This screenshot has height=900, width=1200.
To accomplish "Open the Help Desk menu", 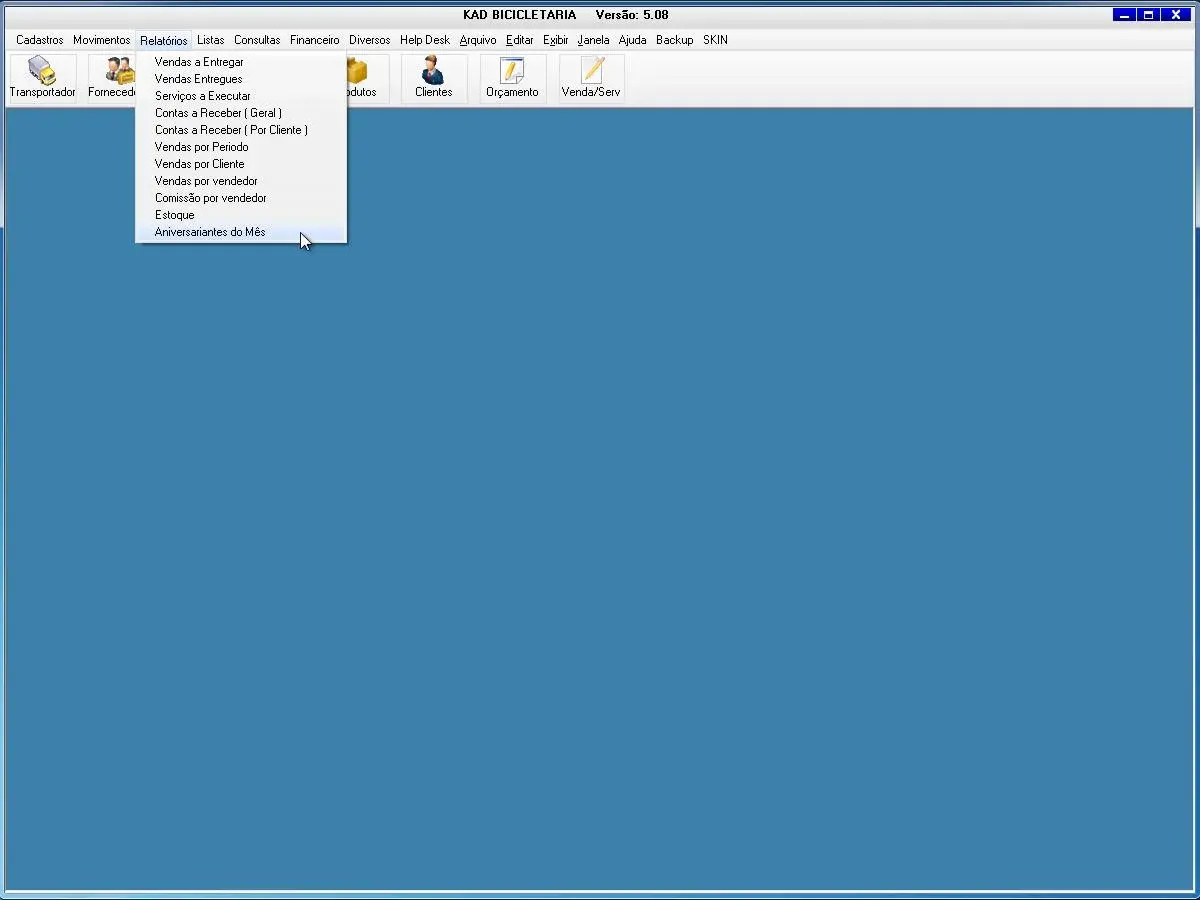I will tap(425, 40).
